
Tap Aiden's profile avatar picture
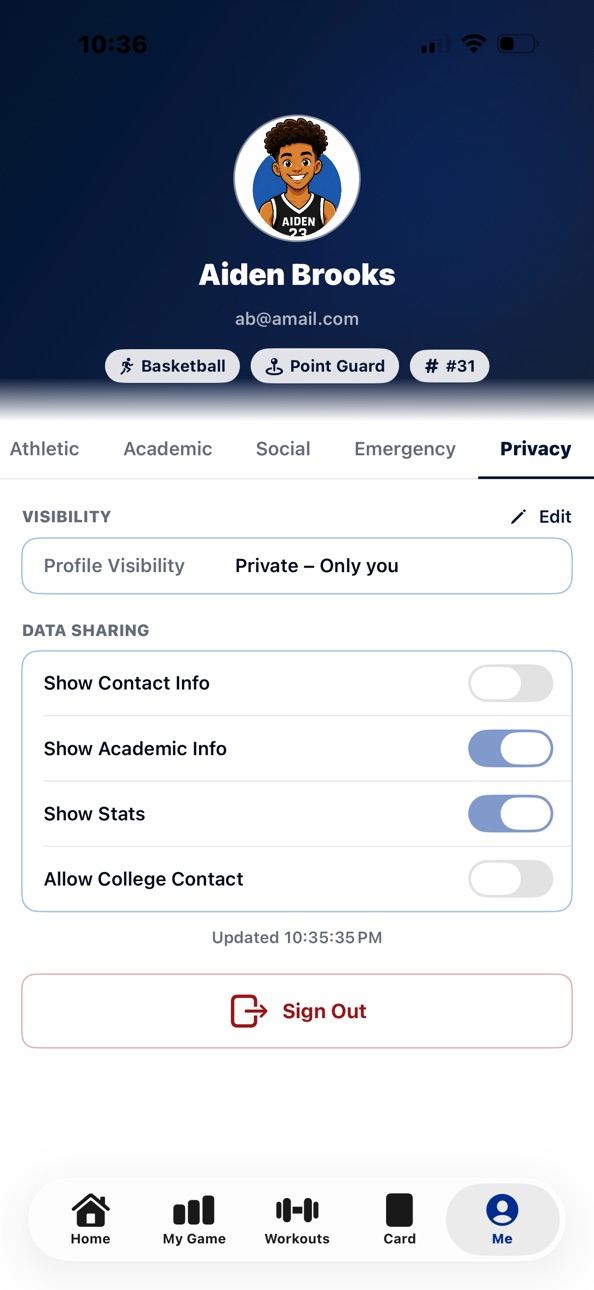tap(297, 178)
